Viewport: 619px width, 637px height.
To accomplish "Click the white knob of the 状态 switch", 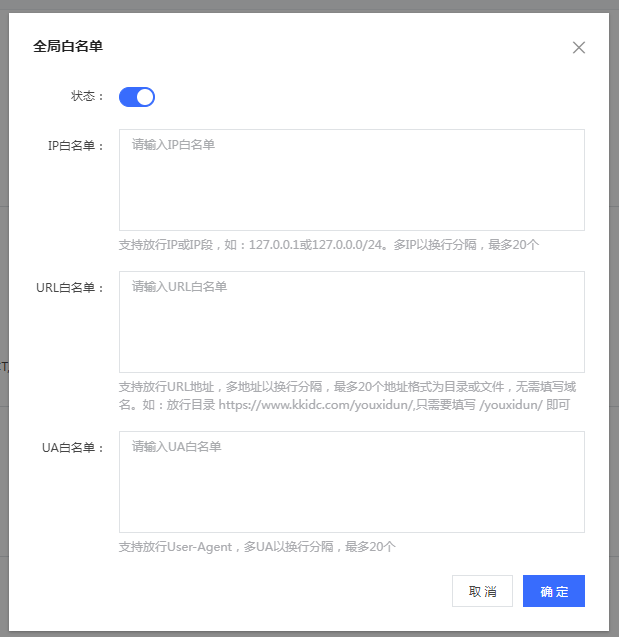I will pyautogui.click(x=145, y=97).
